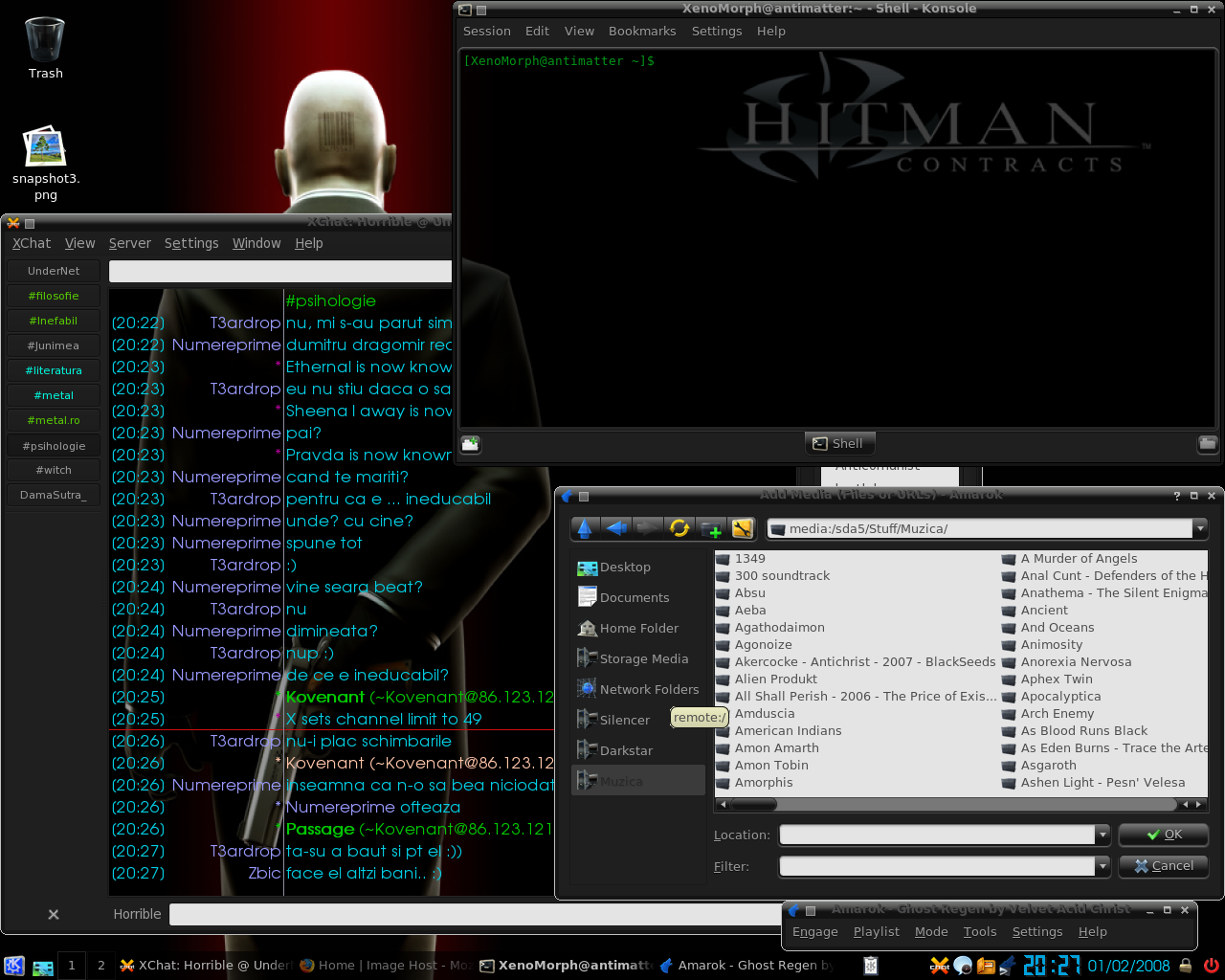
Task: Click the close session icon in Konsole tab bar
Action: tap(1208, 443)
